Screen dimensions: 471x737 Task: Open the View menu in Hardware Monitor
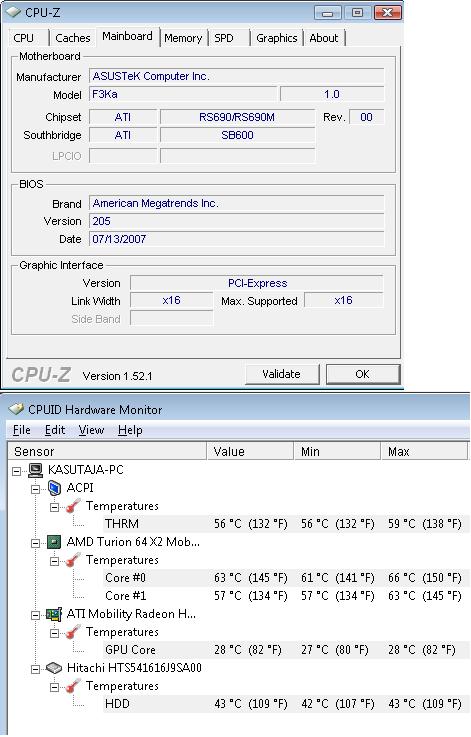(x=91, y=430)
